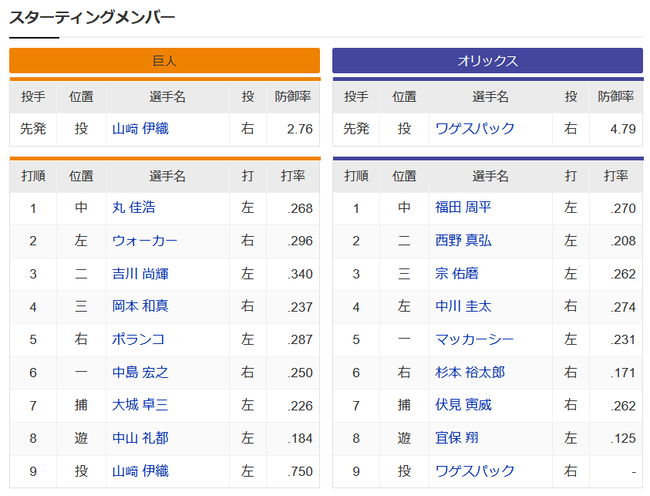Click 吉川 尚輝 player name
The width and height of the screenshot is (650, 496).
pos(140,273)
